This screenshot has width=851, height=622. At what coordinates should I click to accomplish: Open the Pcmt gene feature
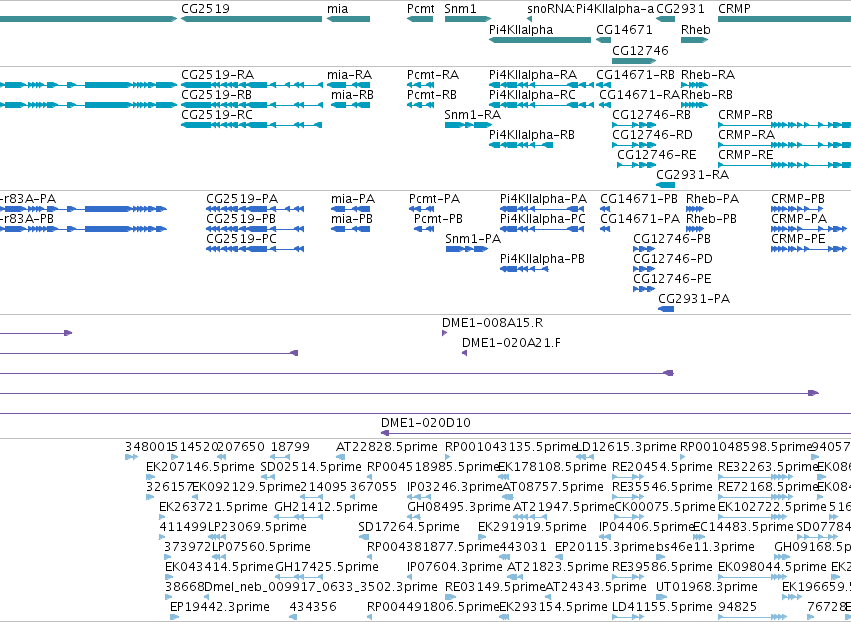[x=420, y=19]
